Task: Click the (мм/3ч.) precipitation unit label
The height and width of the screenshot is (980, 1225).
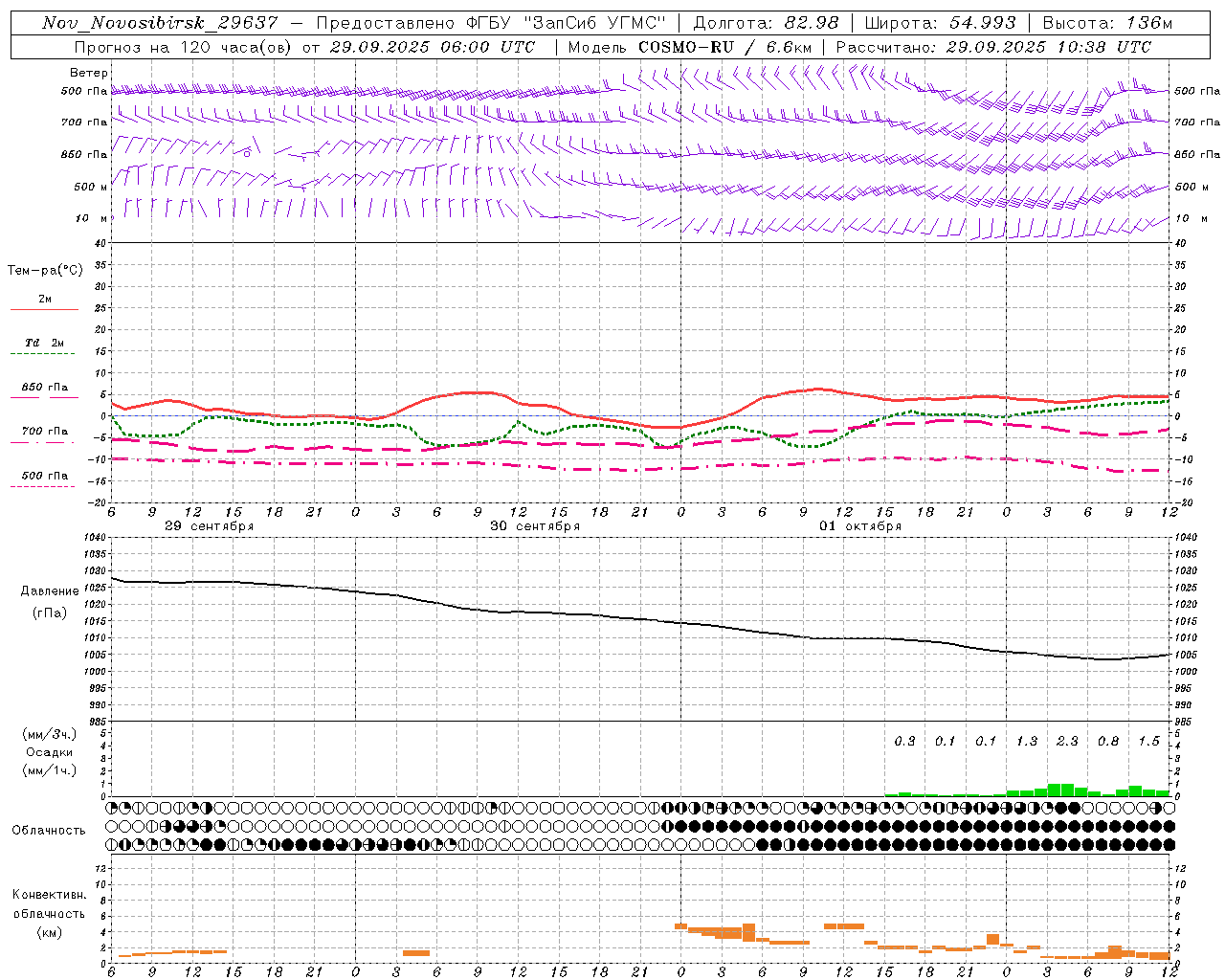Action: pos(50,734)
